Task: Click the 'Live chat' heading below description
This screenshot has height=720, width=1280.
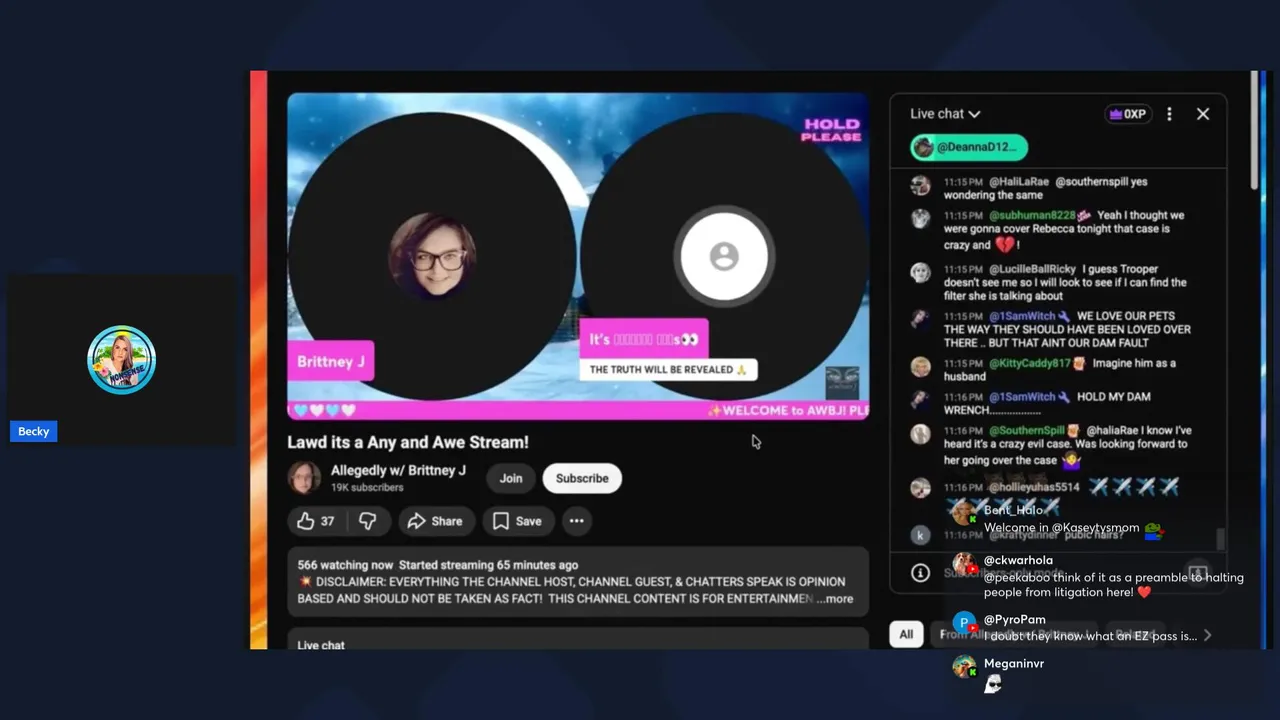Action: point(321,645)
